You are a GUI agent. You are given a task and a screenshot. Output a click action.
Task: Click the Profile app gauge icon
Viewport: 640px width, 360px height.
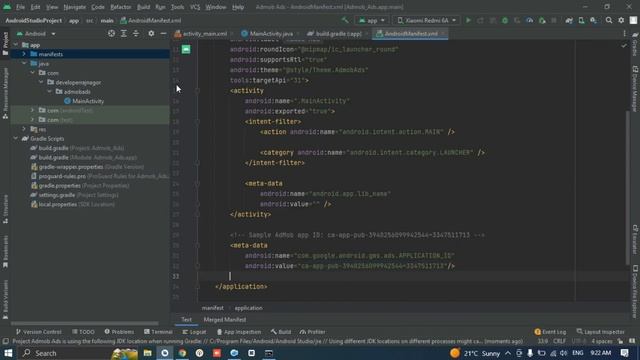(x=529, y=20)
